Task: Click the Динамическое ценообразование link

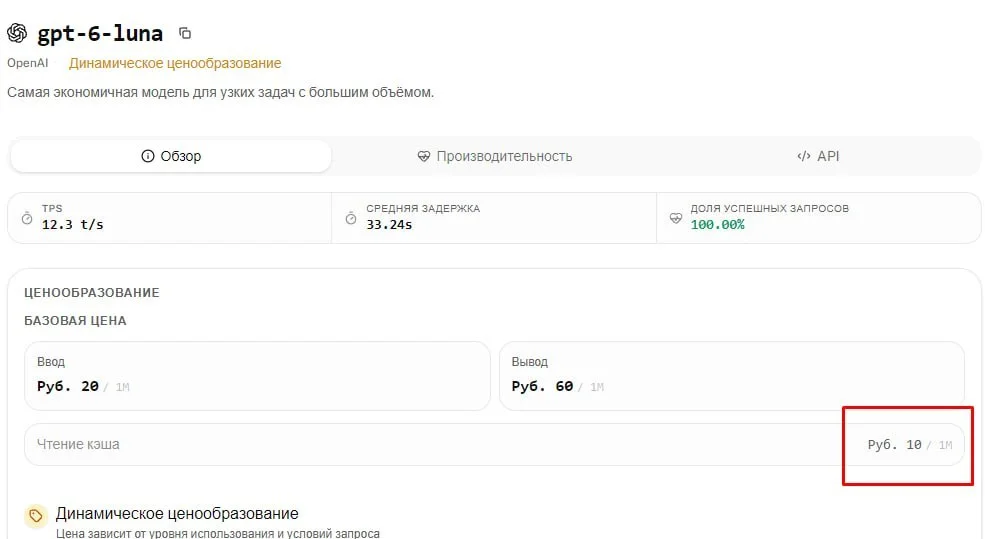Action: (175, 63)
